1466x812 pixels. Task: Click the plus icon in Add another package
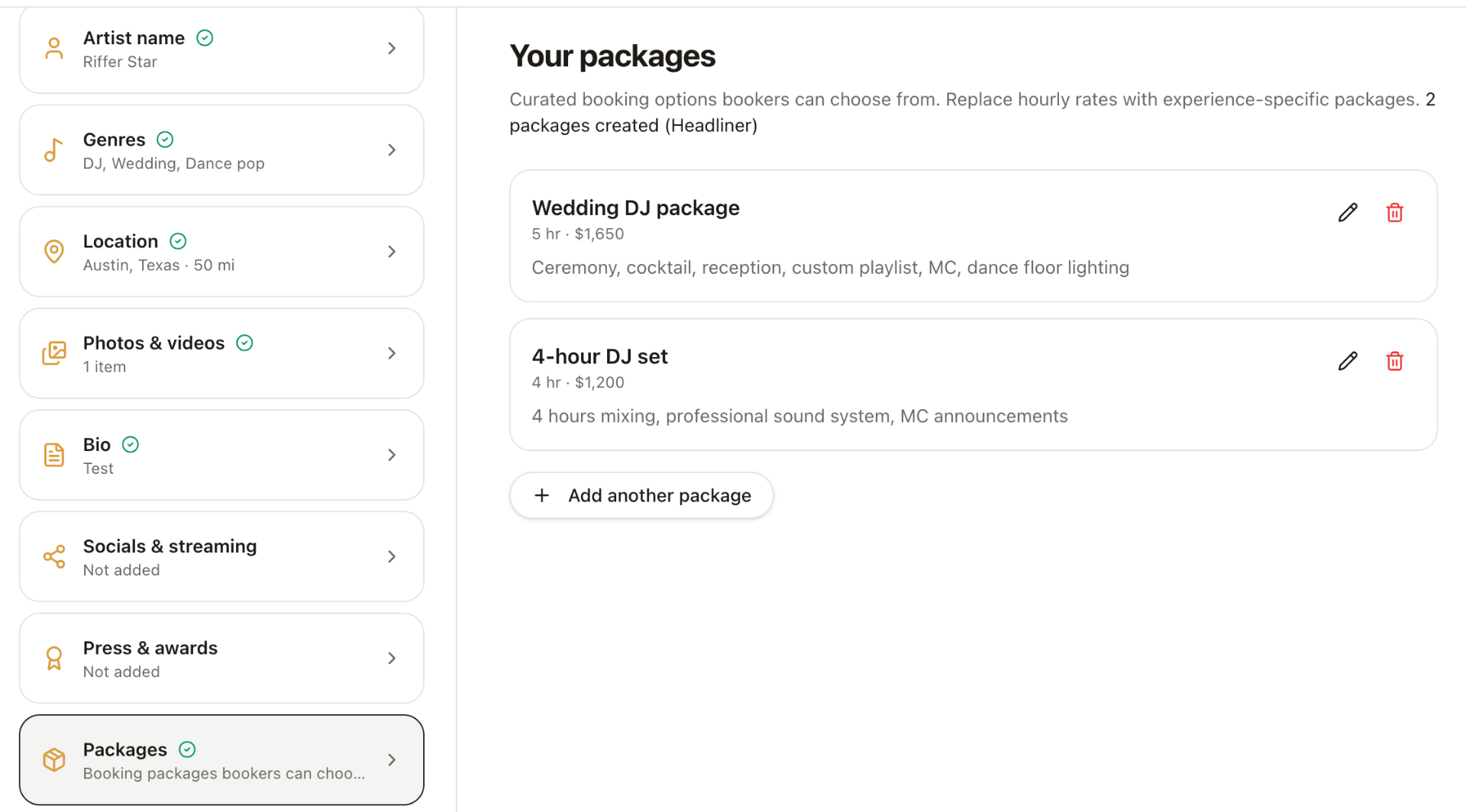pyautogui.click(x=541, y=495)
